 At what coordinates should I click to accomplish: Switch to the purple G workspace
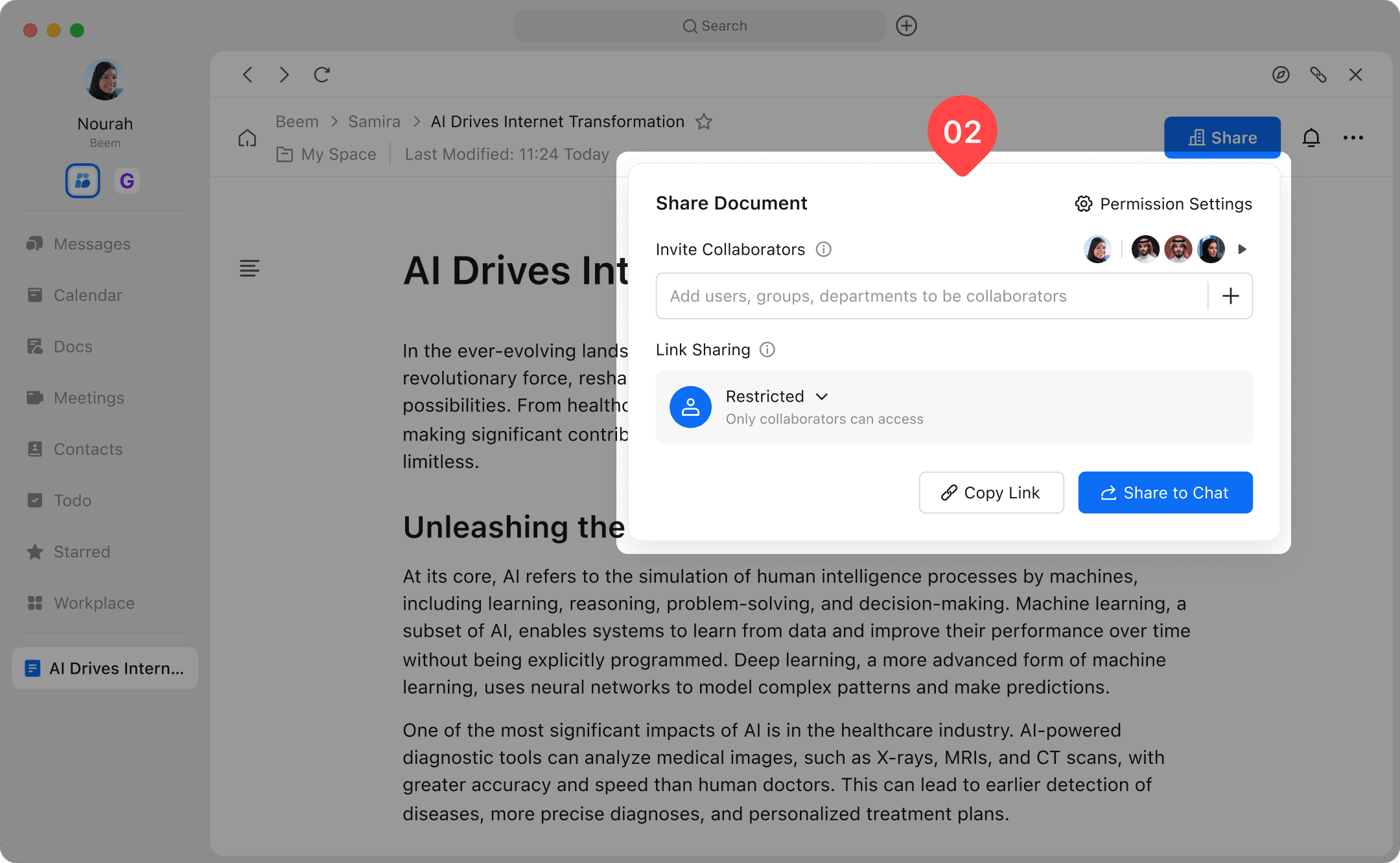coord(127,181)
